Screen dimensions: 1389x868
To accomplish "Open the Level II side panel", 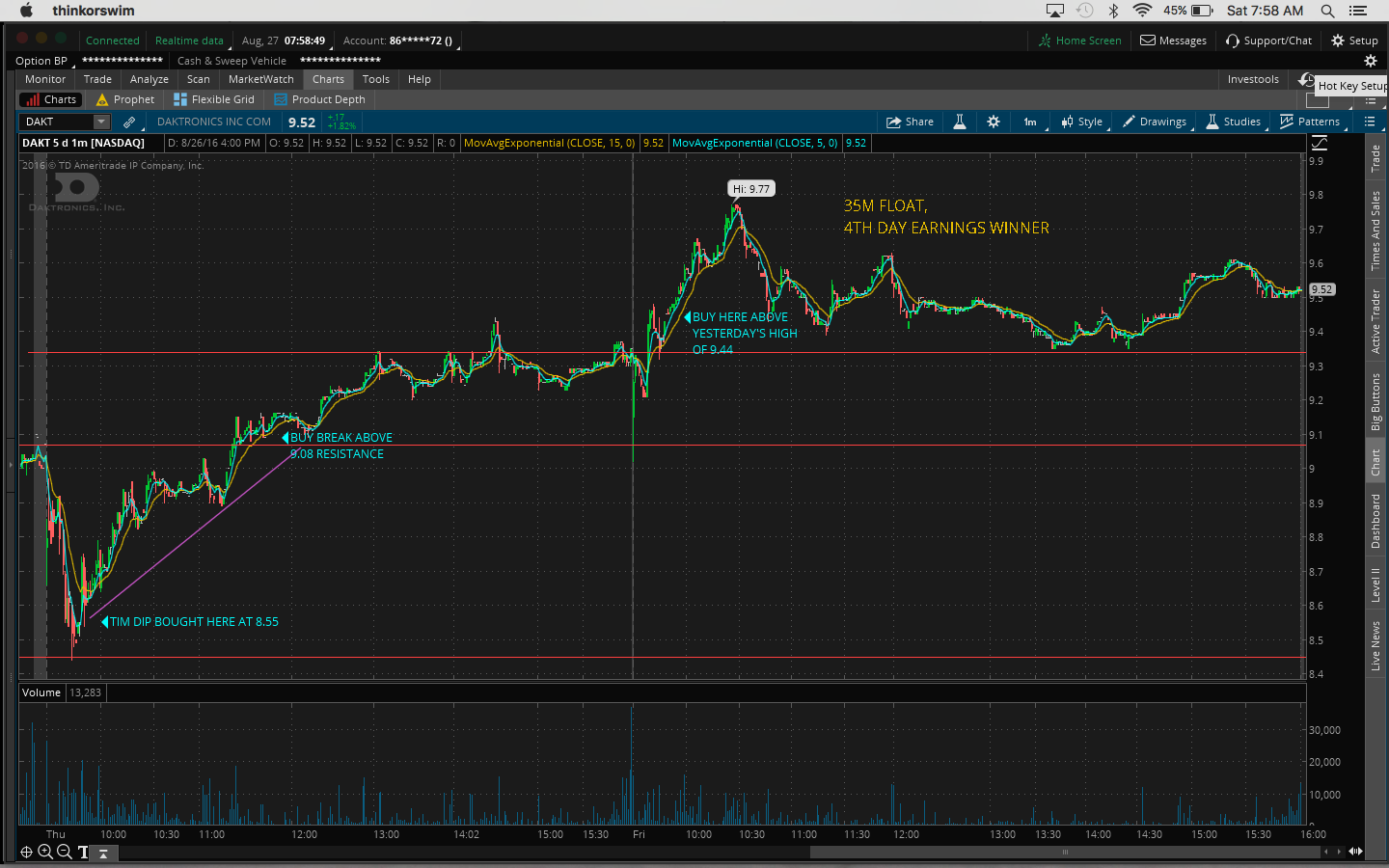I will (x=1376, y=584).
